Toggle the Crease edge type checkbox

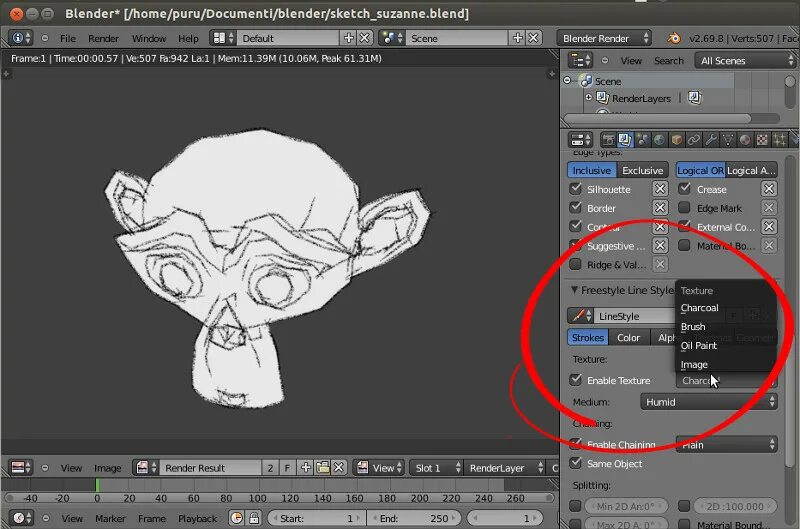click(x=685, y=189)
